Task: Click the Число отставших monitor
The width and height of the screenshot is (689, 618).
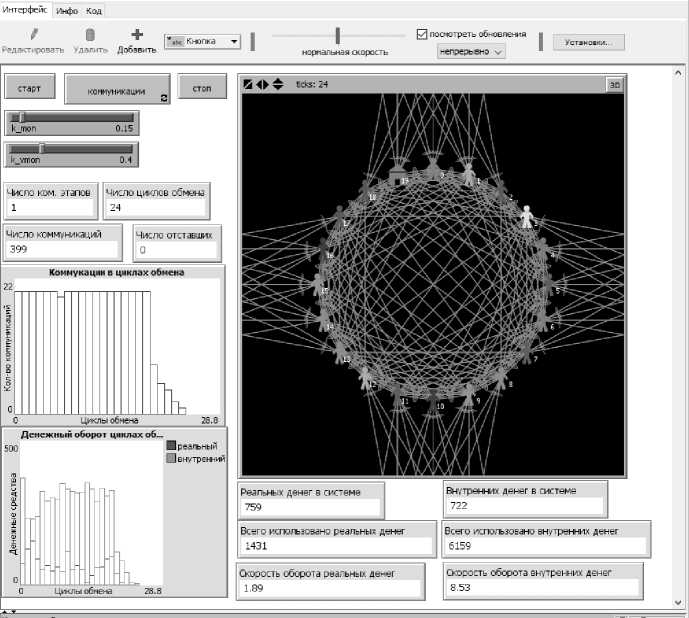Action: [177, 243]
